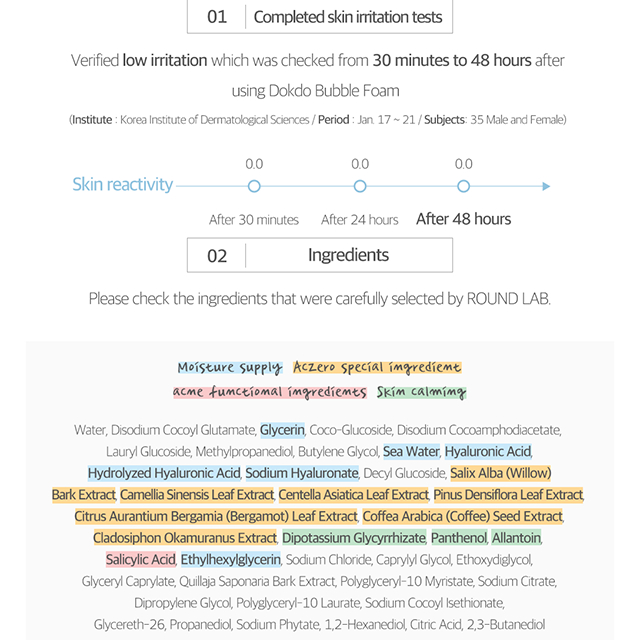
Task: Select the Skin calming legend label
Action: [421, 392]
